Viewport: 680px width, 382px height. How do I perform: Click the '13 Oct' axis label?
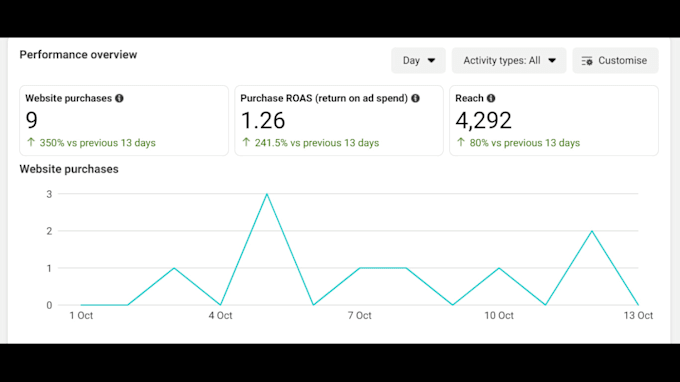tap(638, 316)
